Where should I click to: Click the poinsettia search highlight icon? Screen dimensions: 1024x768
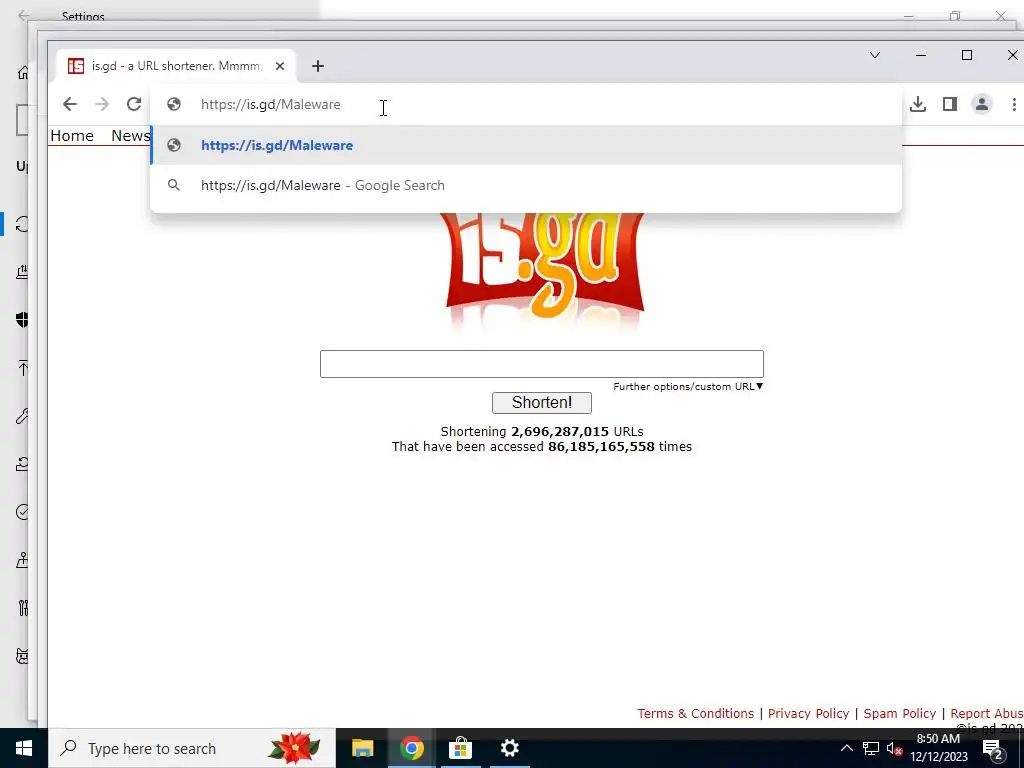tap(294, 748)
